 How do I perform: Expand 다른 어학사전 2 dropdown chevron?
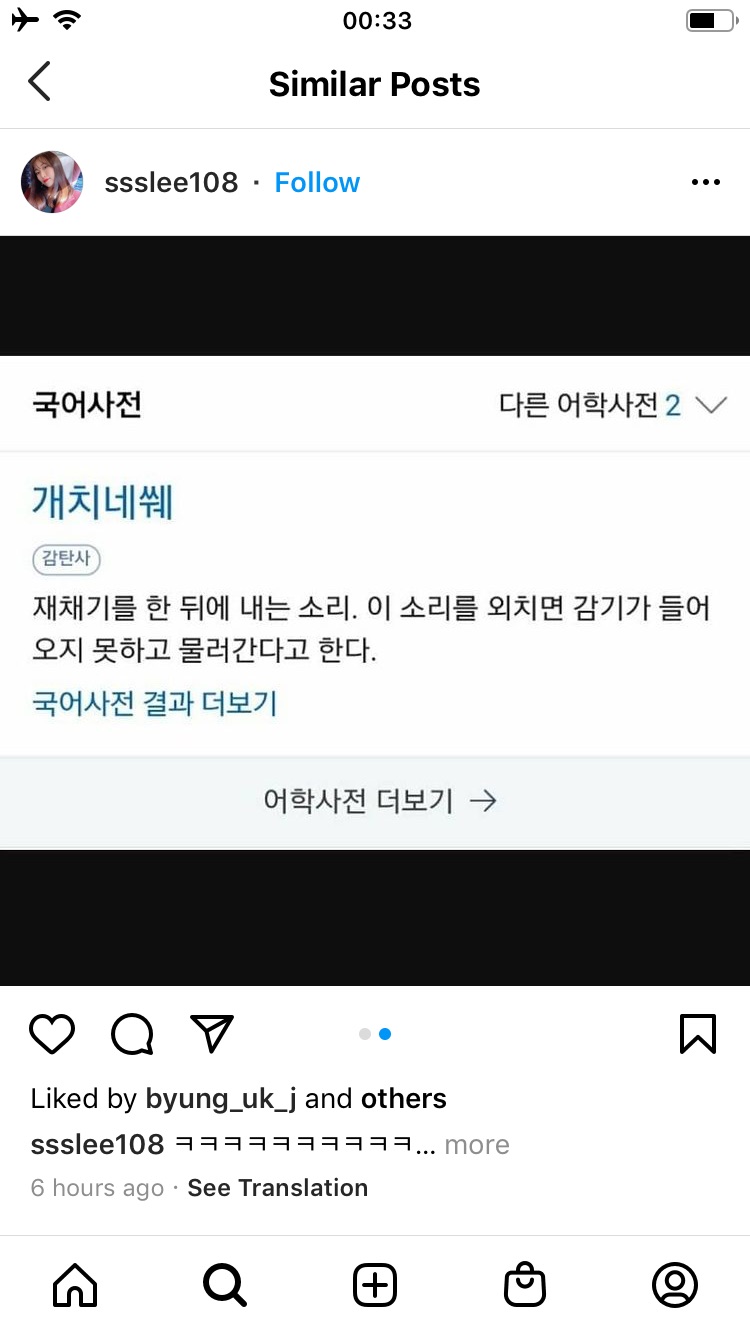pyautogui.click(x=711, y=405)
